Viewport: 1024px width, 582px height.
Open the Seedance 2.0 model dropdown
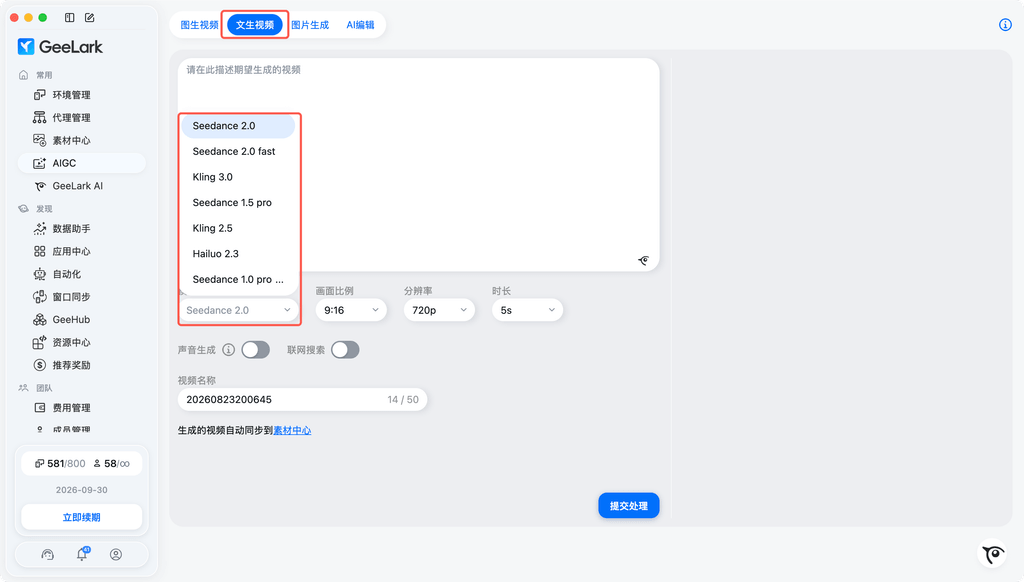click(x=238, y=310)
